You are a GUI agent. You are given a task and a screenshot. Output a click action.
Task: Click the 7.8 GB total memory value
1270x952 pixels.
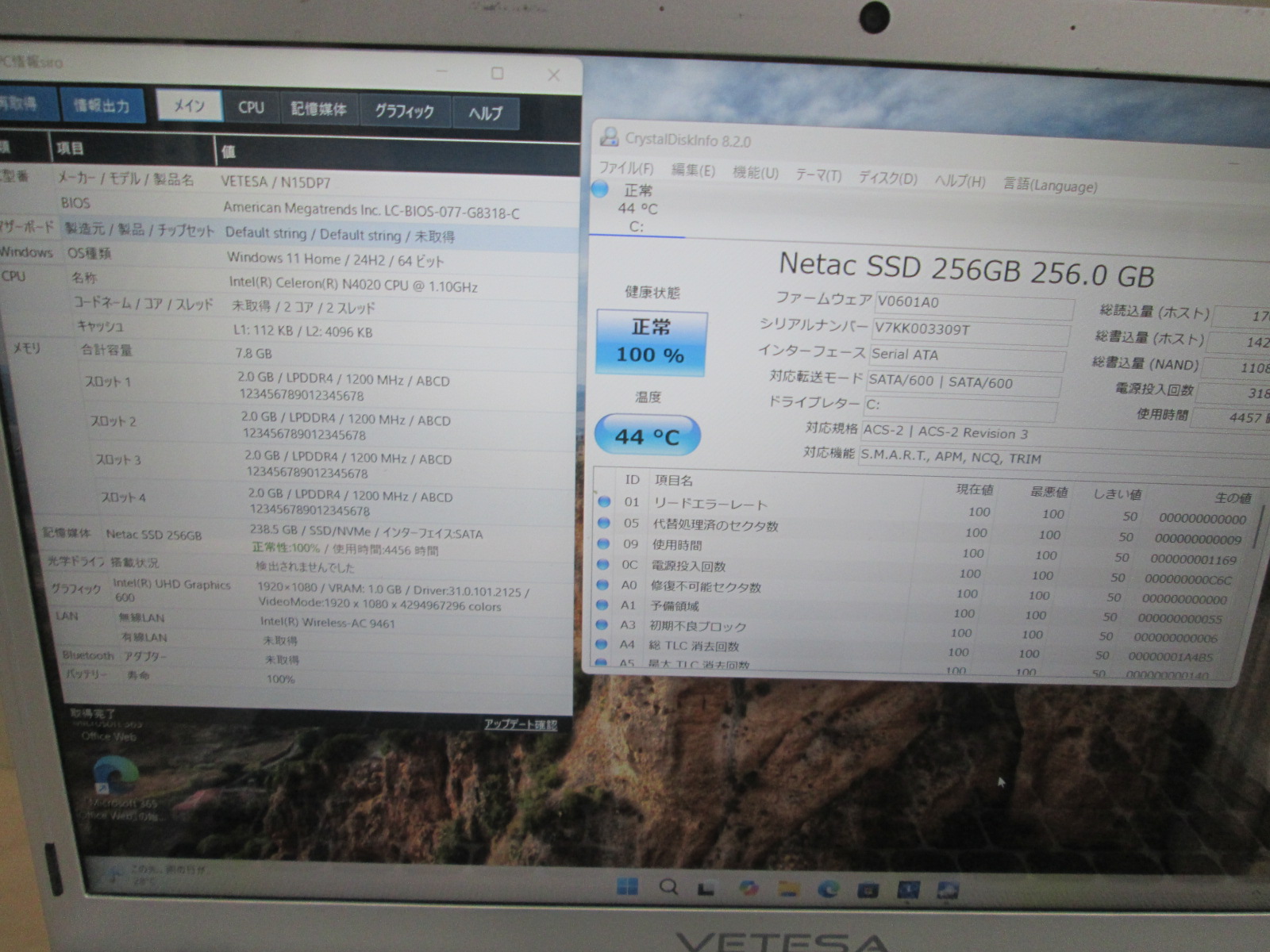pos(254,353)
